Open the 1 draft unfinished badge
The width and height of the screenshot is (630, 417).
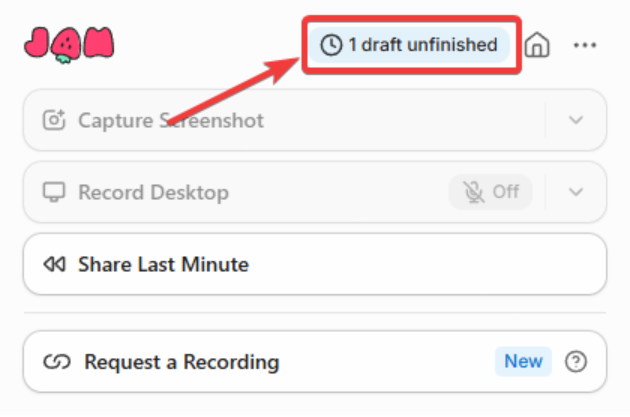tap(409, 45)
